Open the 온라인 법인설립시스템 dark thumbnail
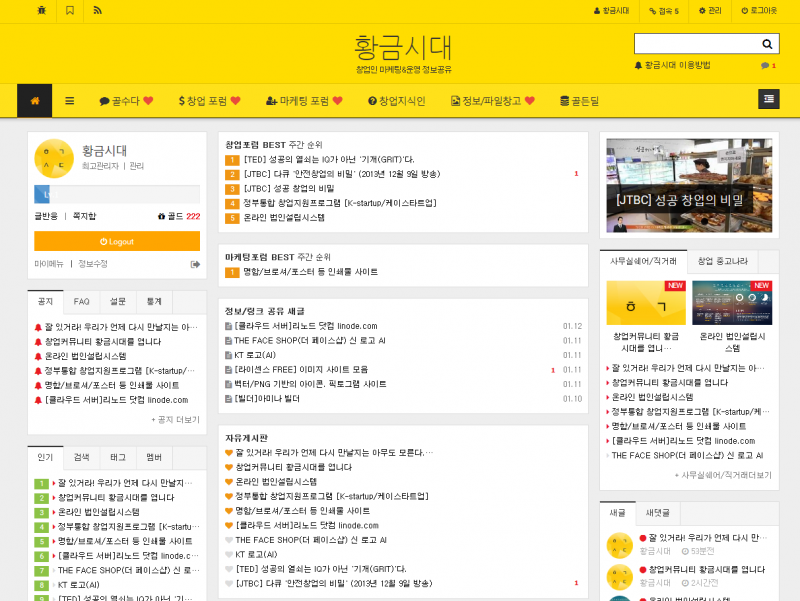The width and height of the screenshot is (800, 601). [x=732, y=303]
